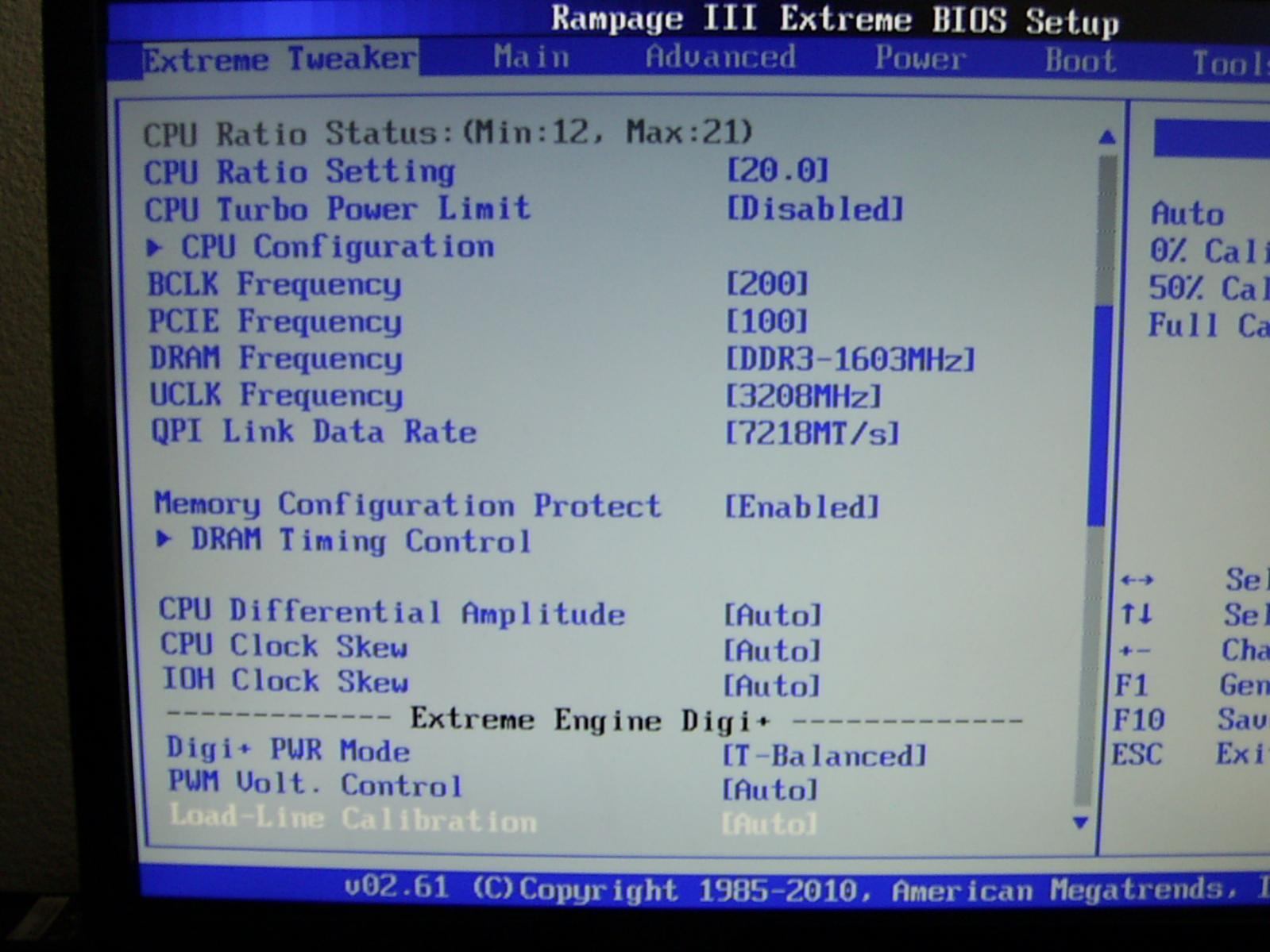Open the Digi+ PWR Mode T-Balanced value
This screenshot has height=952, width=1270.
coord(824,755)
